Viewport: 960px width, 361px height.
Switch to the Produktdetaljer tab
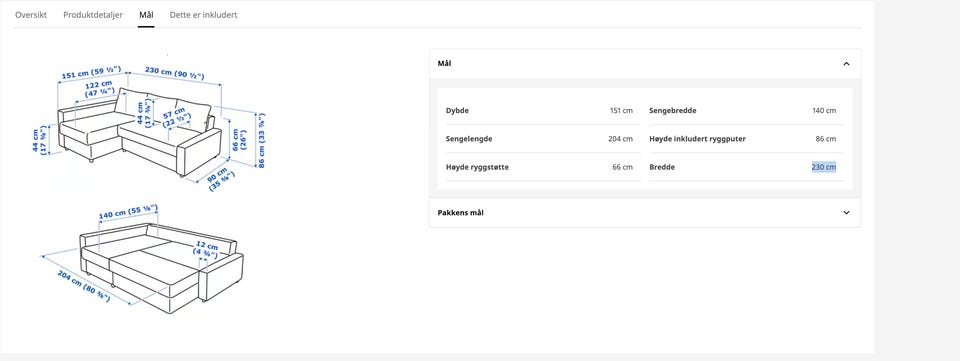93,15
